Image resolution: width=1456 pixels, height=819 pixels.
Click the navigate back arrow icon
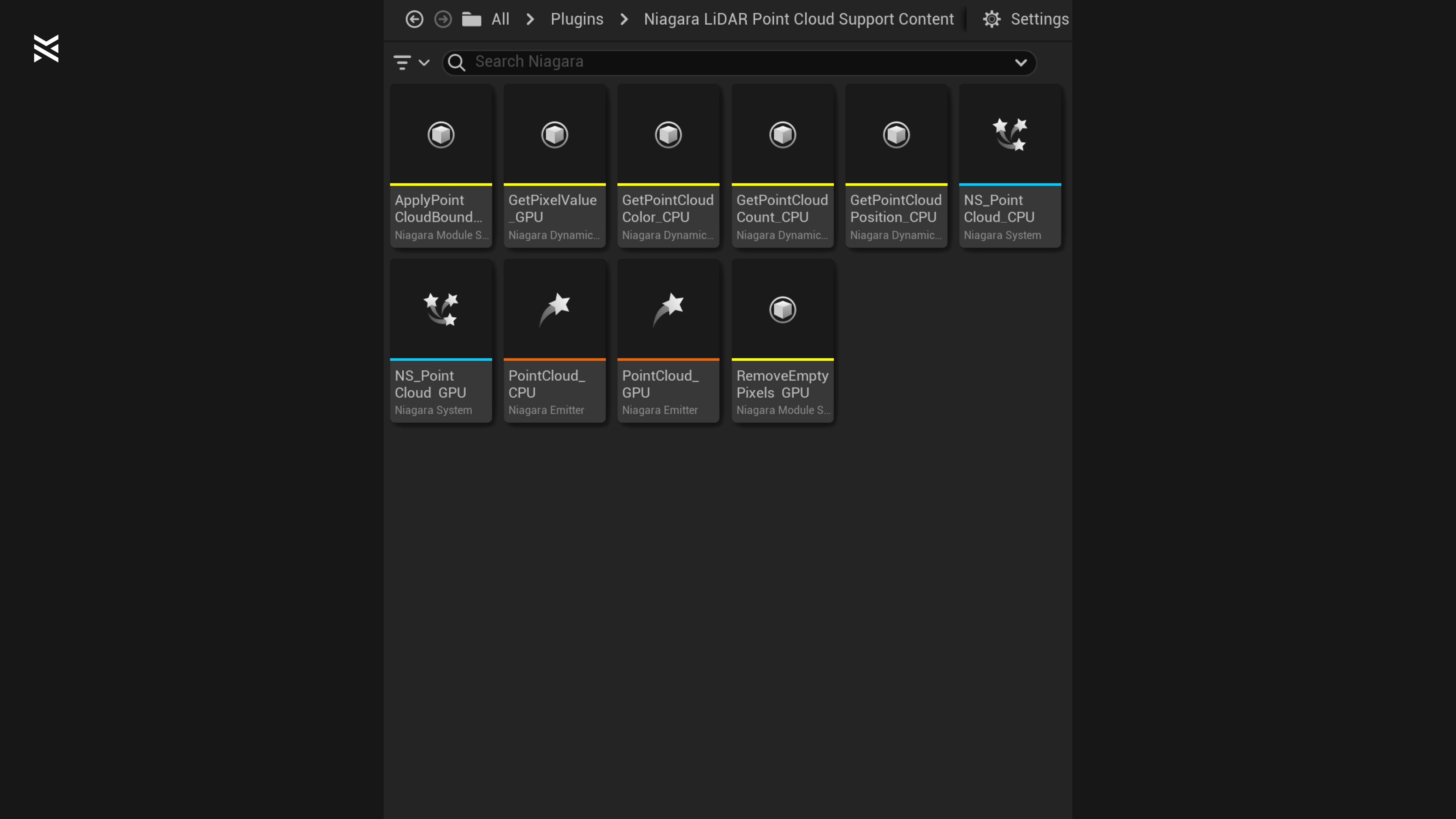pyautogui.click(x=414, y=19)
